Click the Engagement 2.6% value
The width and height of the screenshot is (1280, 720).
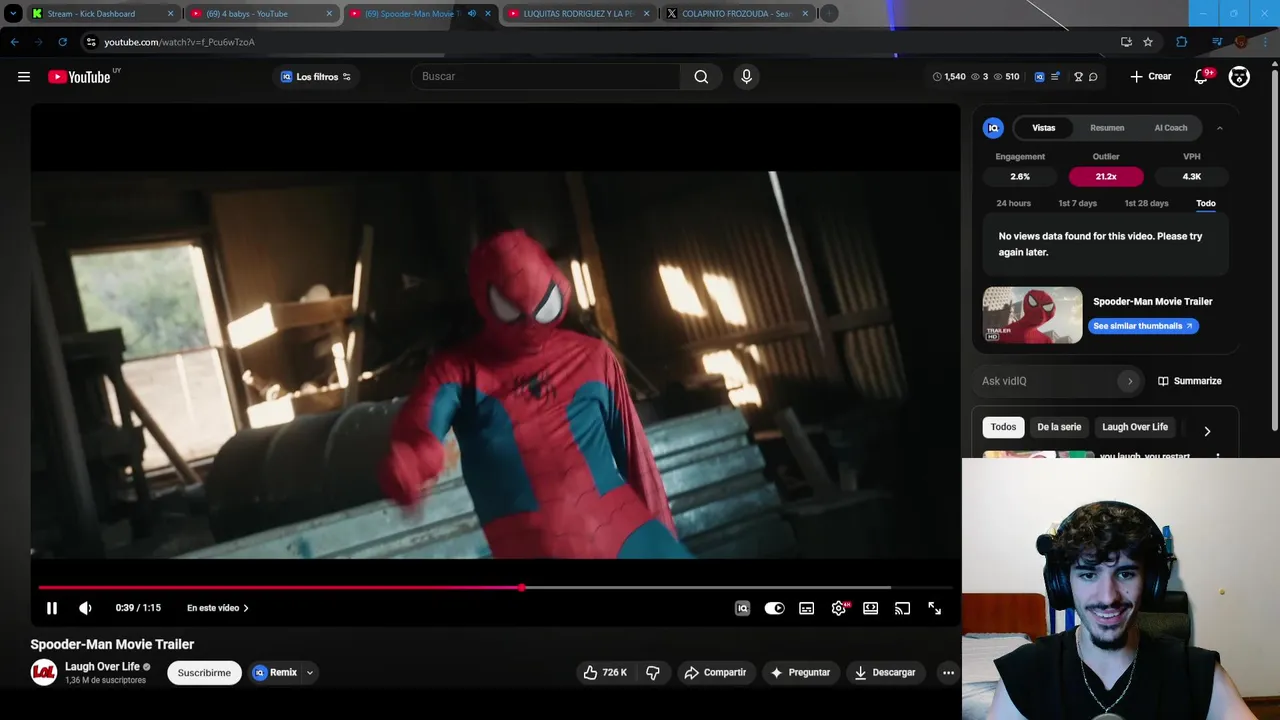pyautogui.click(x=1020, y=176)
